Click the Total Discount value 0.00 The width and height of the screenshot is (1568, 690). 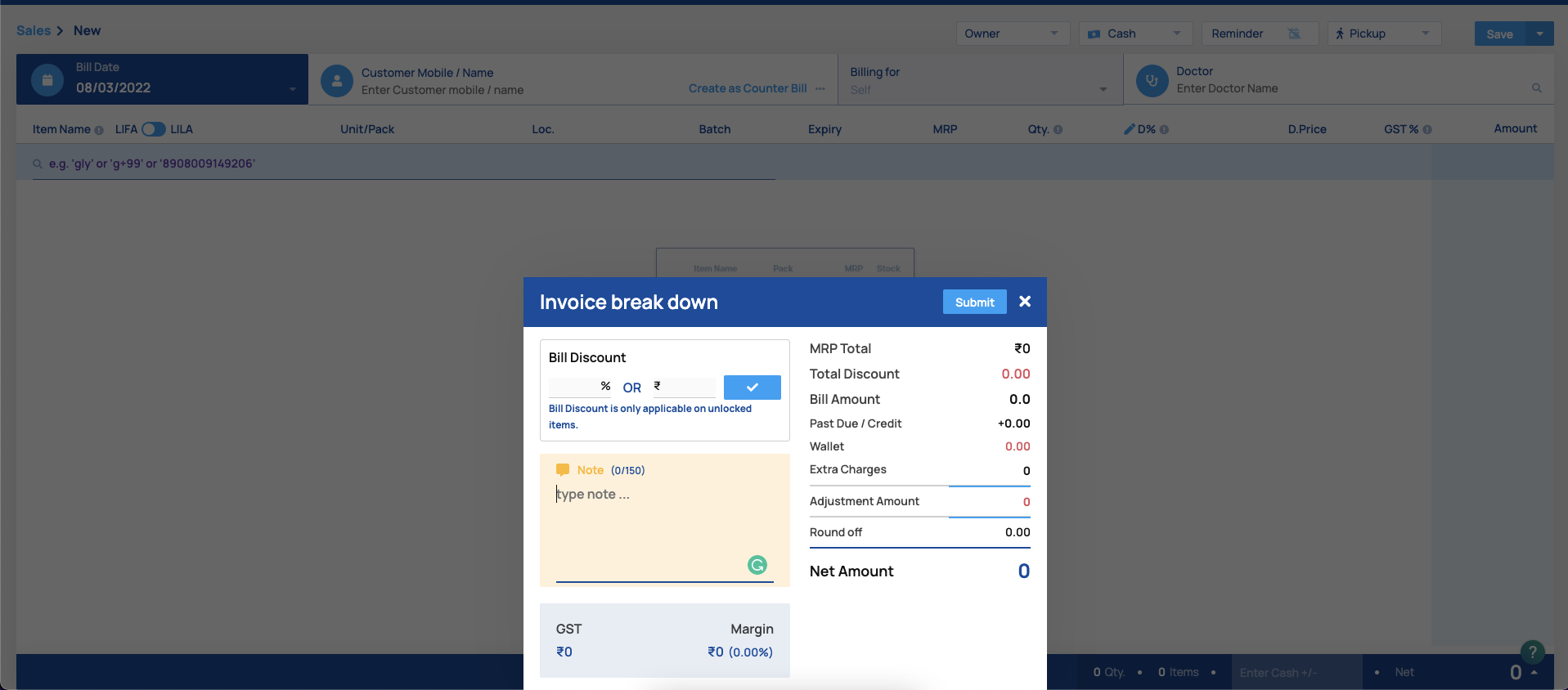[1016, 374]
